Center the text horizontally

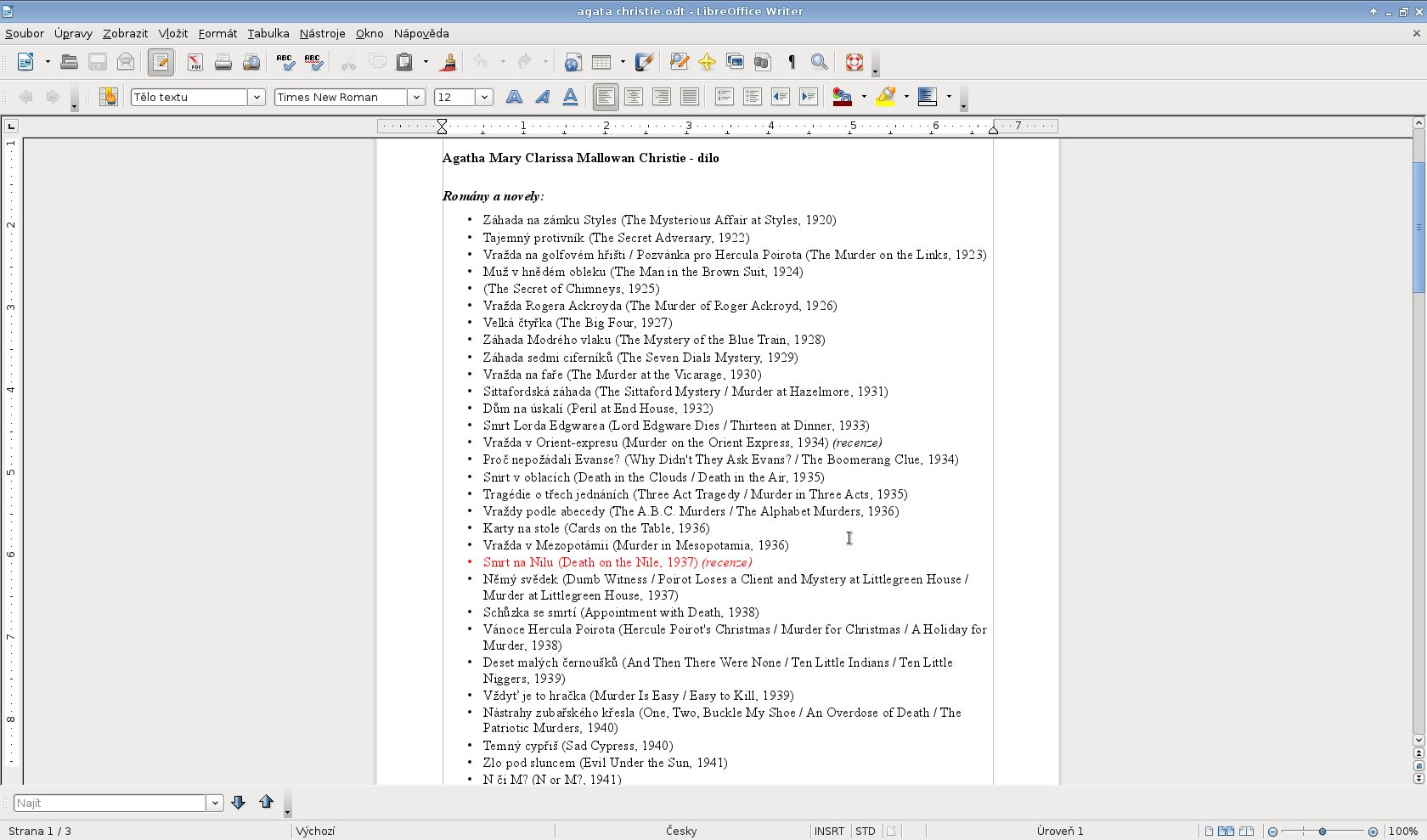(633, 97)
